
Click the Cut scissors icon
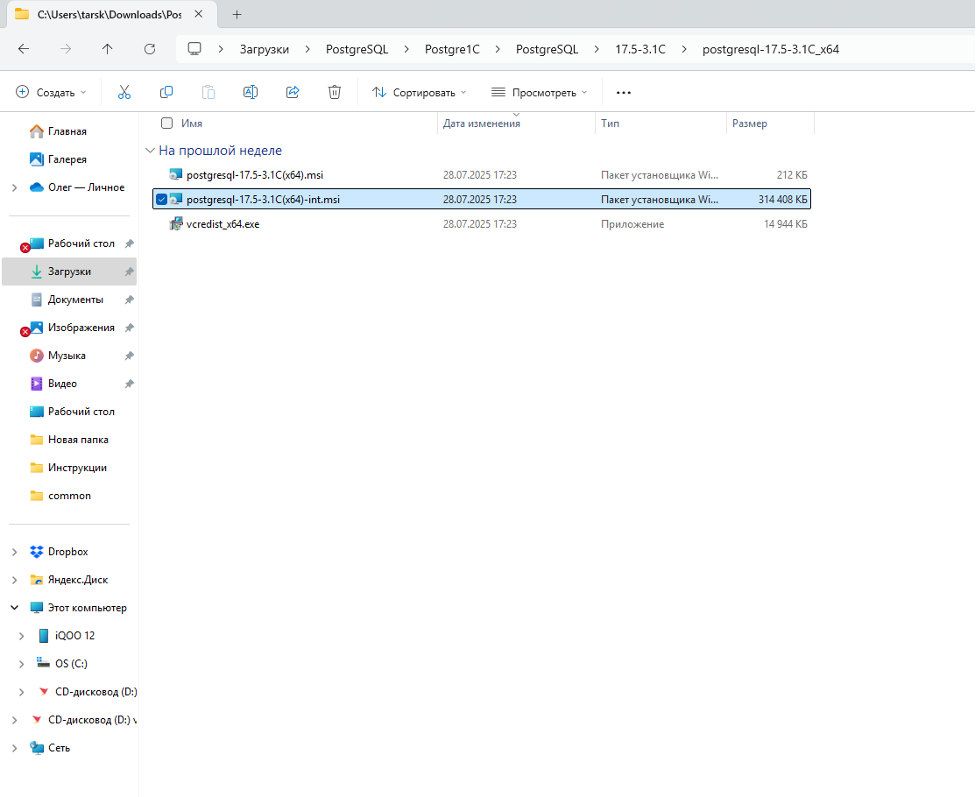[124, 92]
